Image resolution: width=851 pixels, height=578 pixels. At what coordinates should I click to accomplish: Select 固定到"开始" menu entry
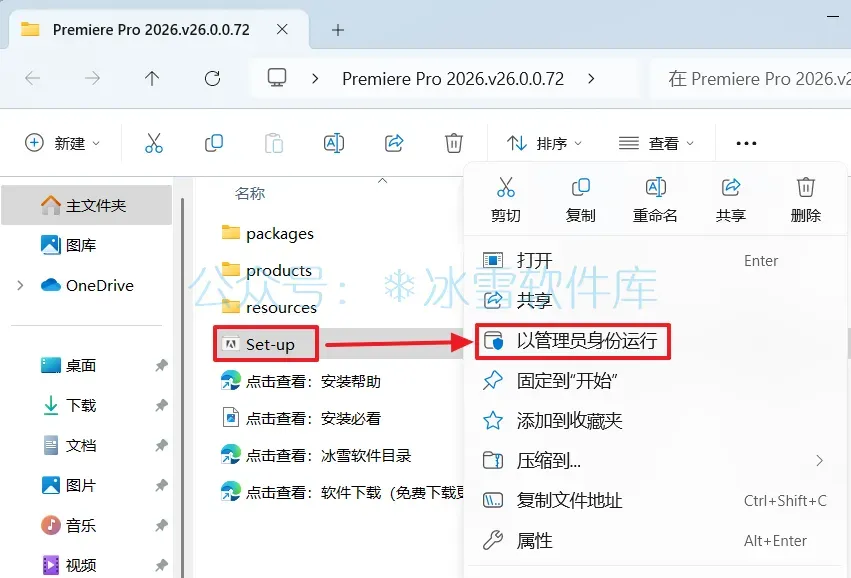click(x=655, y=380)
